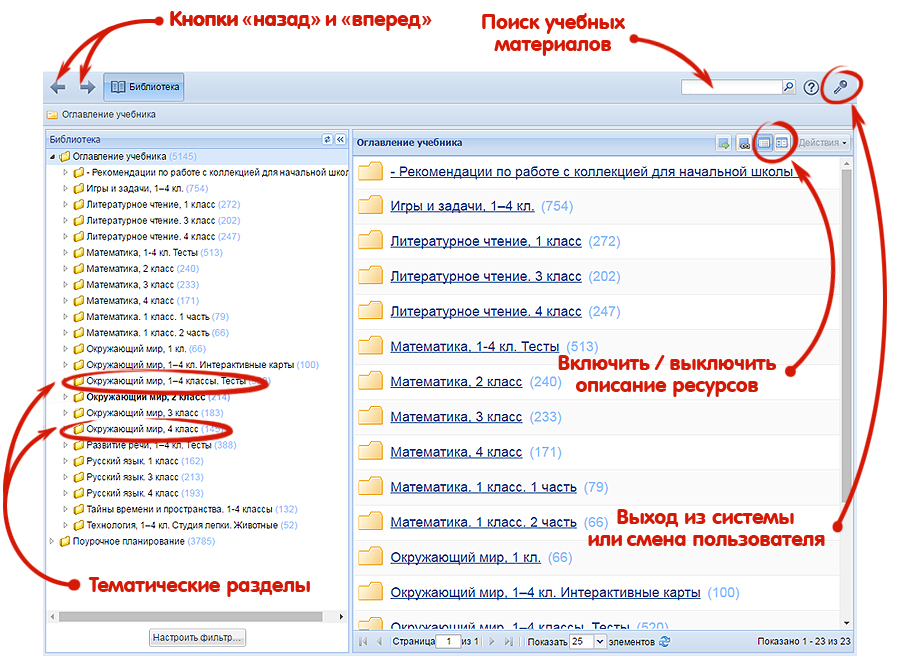Click the forward navigation arrow

point(88,88)
